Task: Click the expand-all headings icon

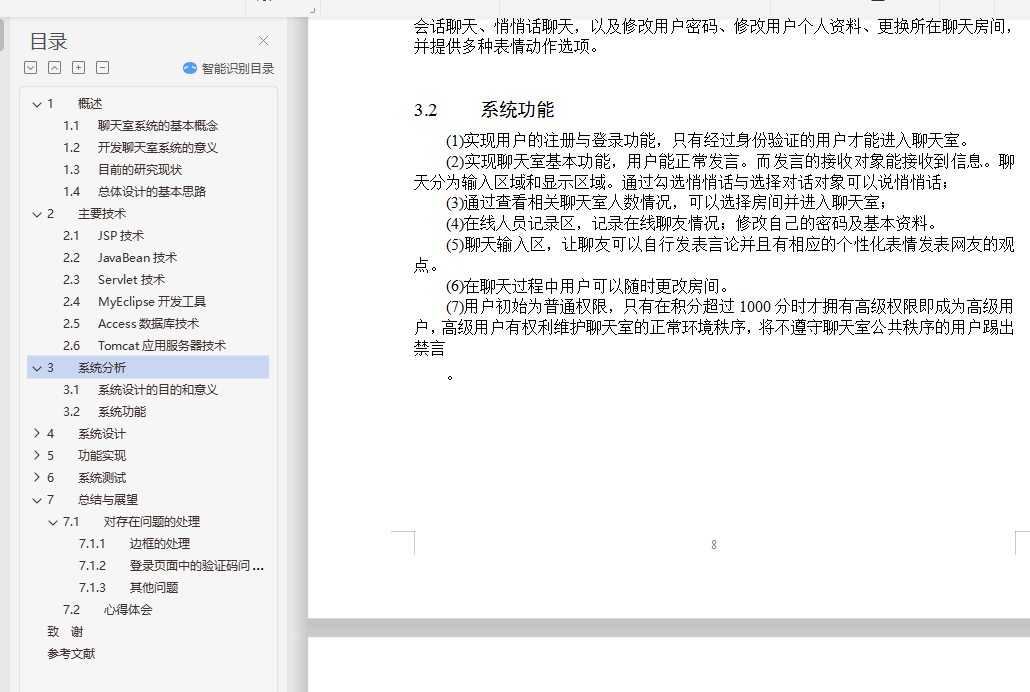Action: pyautogui.click(x=30, y=68)
